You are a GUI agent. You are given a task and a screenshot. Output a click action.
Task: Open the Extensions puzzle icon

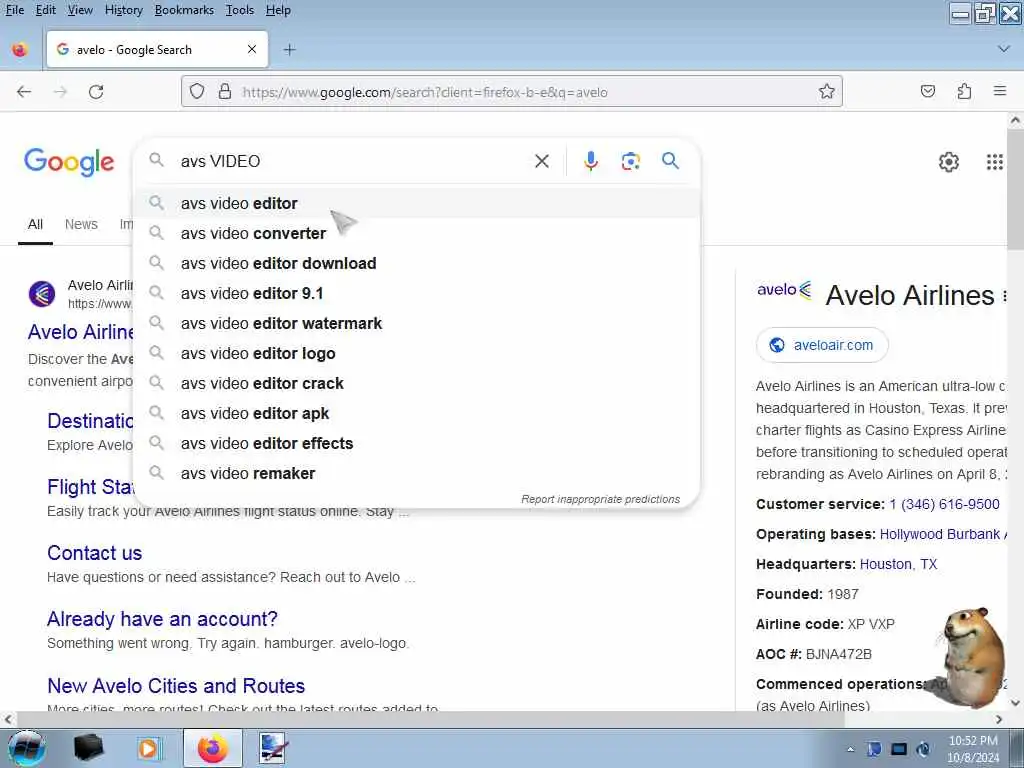(x=964, y=91)
